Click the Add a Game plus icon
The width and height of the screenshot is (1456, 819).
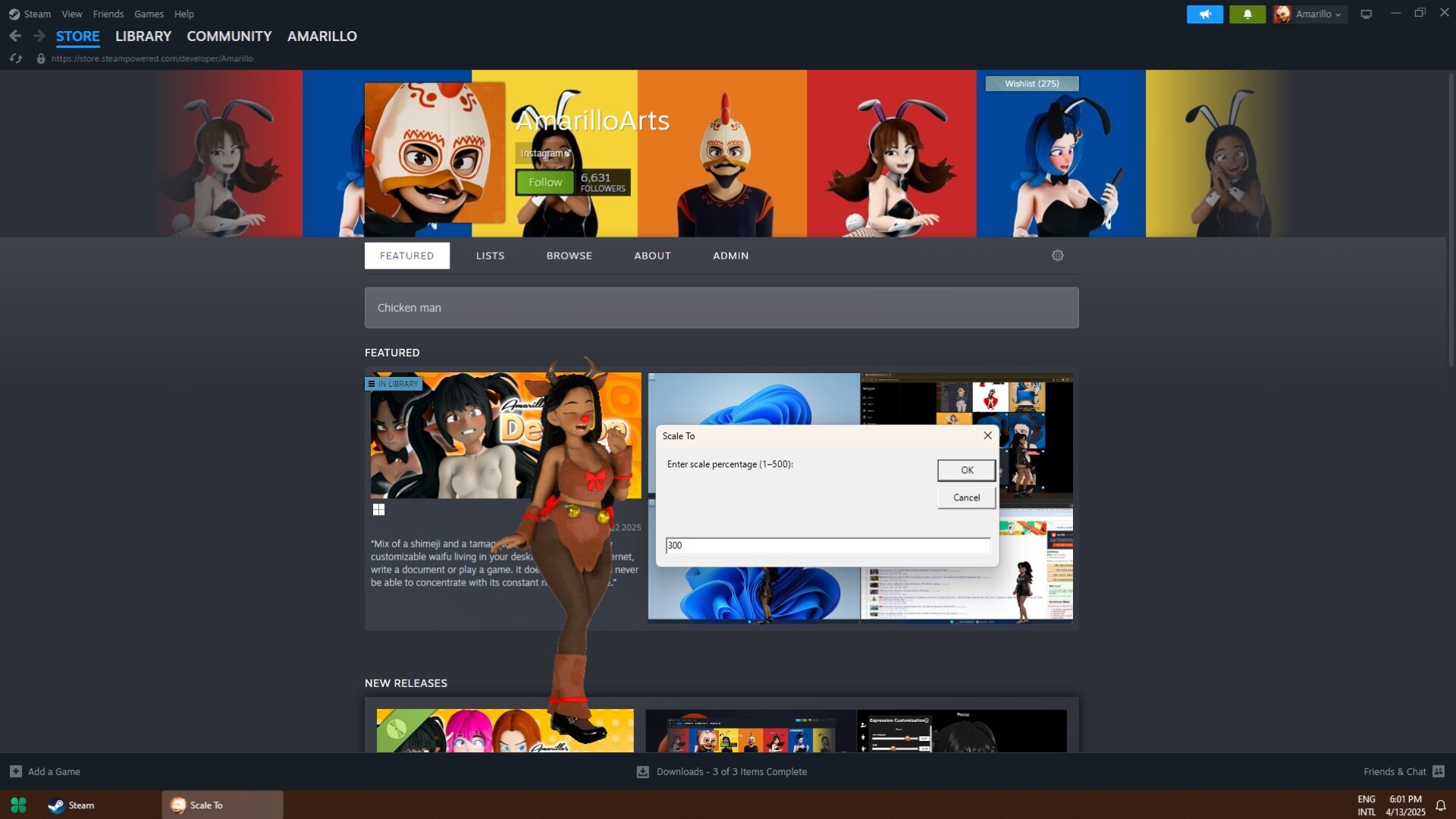coord(16,771)
